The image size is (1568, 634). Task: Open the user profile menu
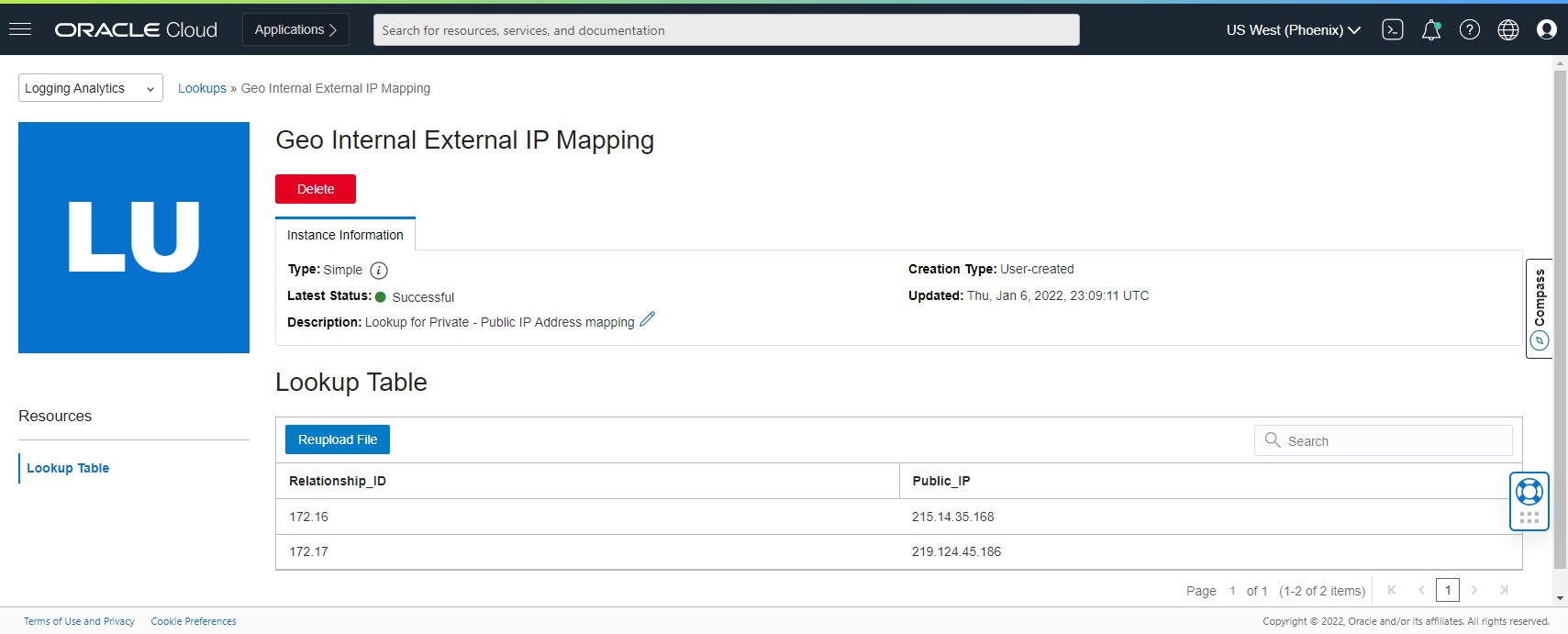pyautogui.click(x=1546, y=29)
